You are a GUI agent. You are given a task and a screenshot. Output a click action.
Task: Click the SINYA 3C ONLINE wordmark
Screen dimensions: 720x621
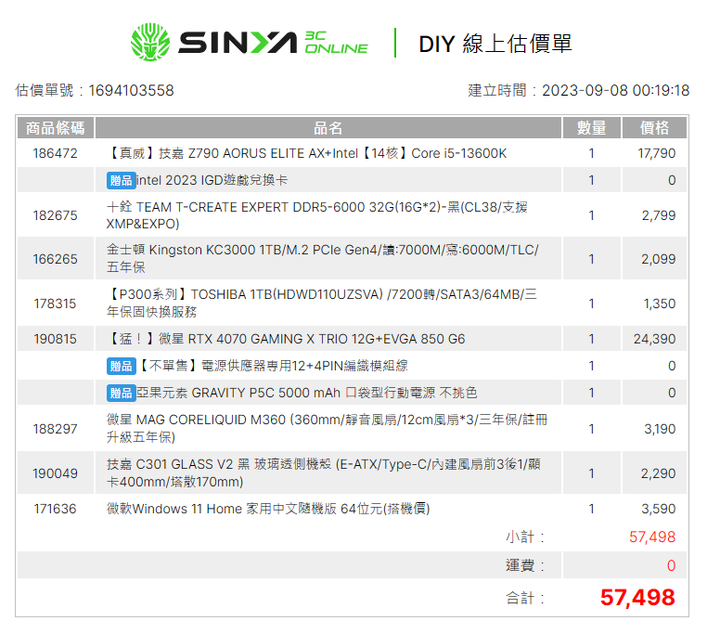pyautogui.click(x=273, y=43)
